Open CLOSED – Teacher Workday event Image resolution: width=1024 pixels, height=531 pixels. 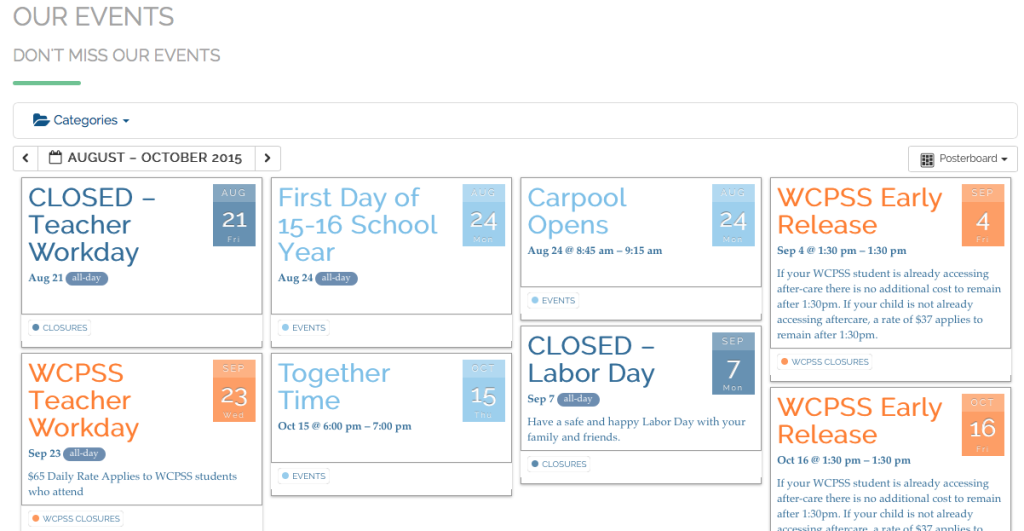(91, 225)
